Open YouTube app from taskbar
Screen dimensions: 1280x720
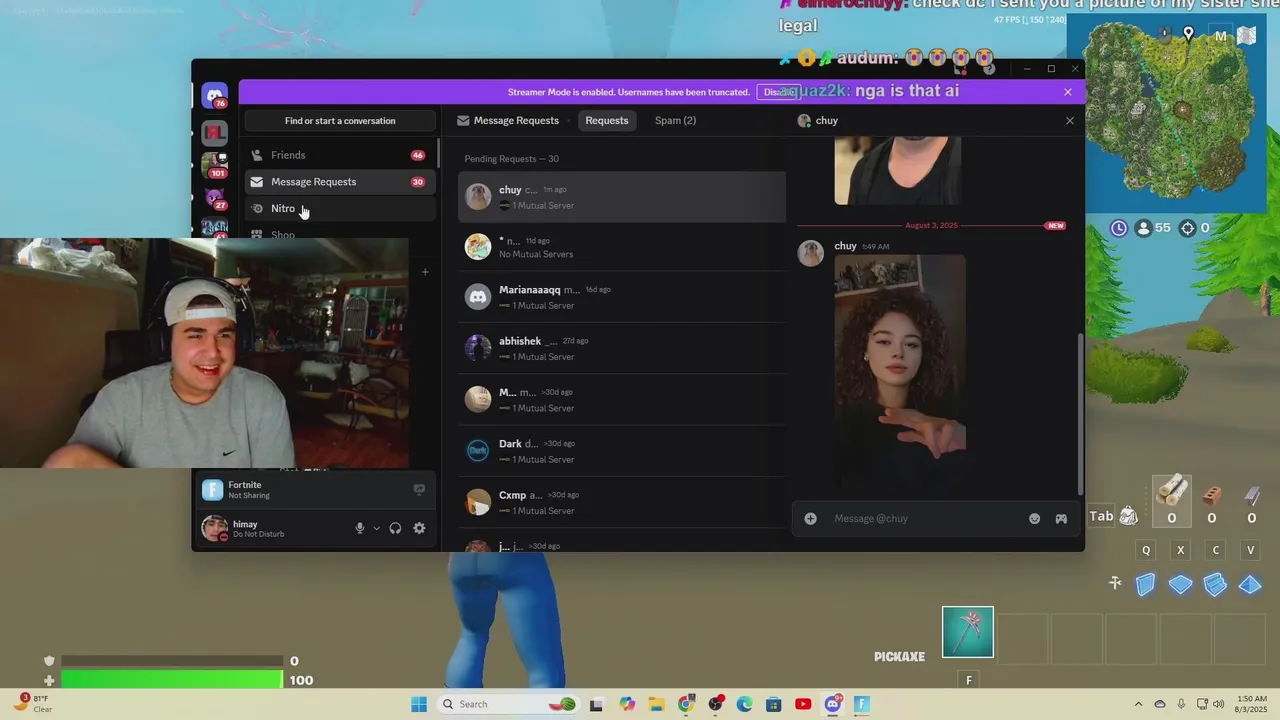(803, 704)
